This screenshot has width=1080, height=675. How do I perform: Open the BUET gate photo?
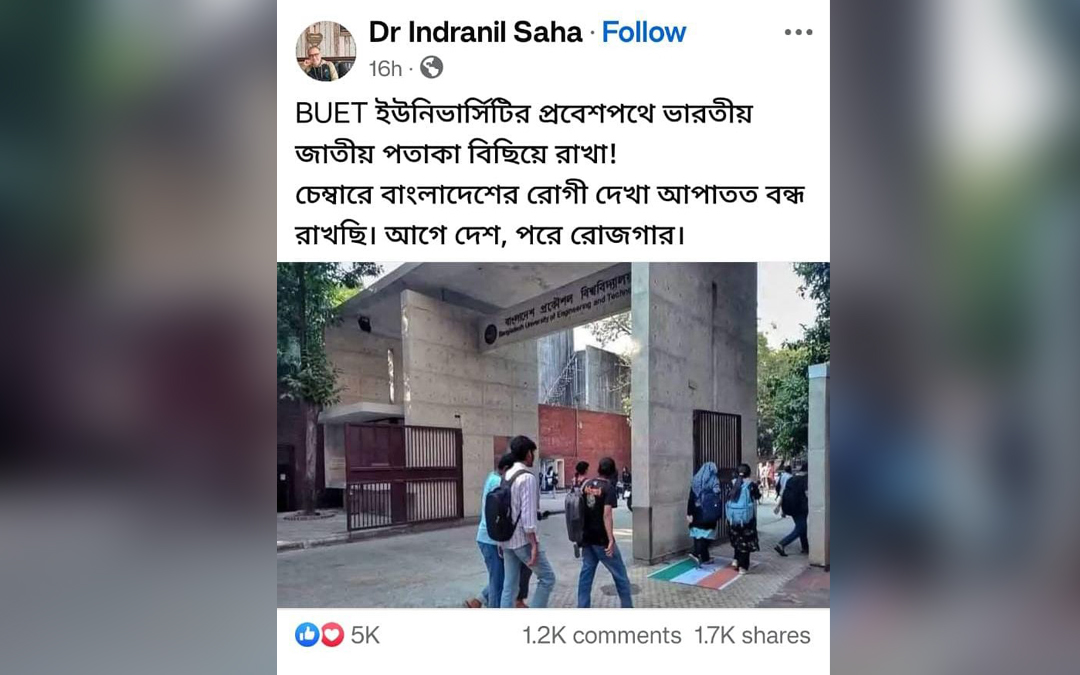[x=553, y=435]
